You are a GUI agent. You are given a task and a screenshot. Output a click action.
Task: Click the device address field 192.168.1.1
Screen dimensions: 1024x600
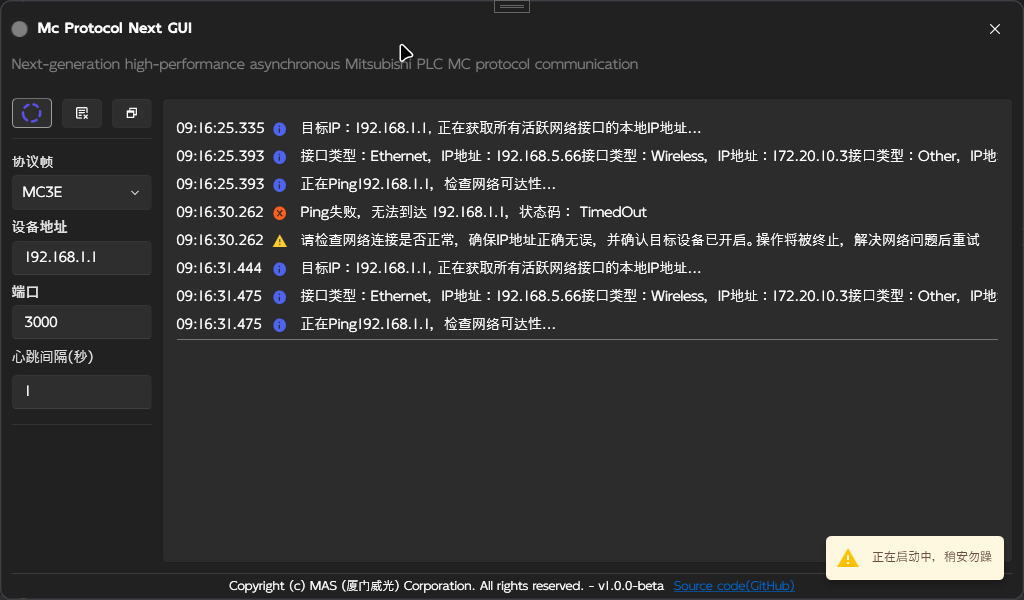point(82,257)
